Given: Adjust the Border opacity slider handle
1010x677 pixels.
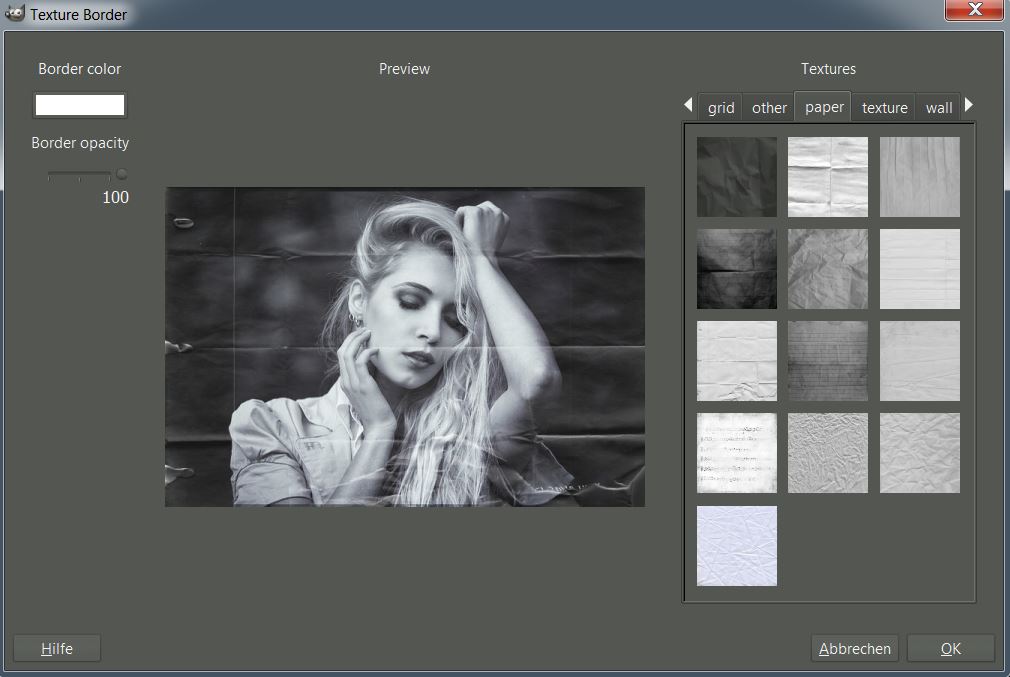Looking at the screenshot, I should click(x=121, y=174).
